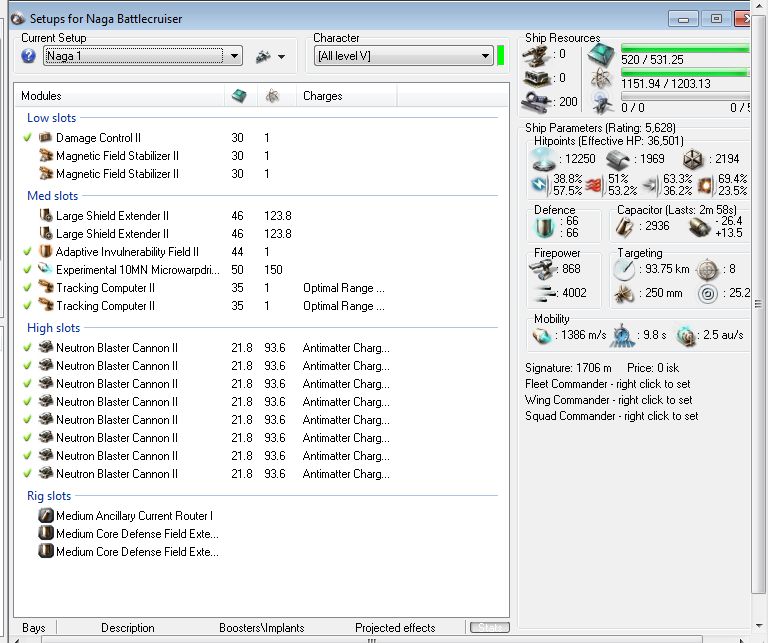
Task: Click the turret hardpoints icon in Ship Resources
Action: [536, 55]
